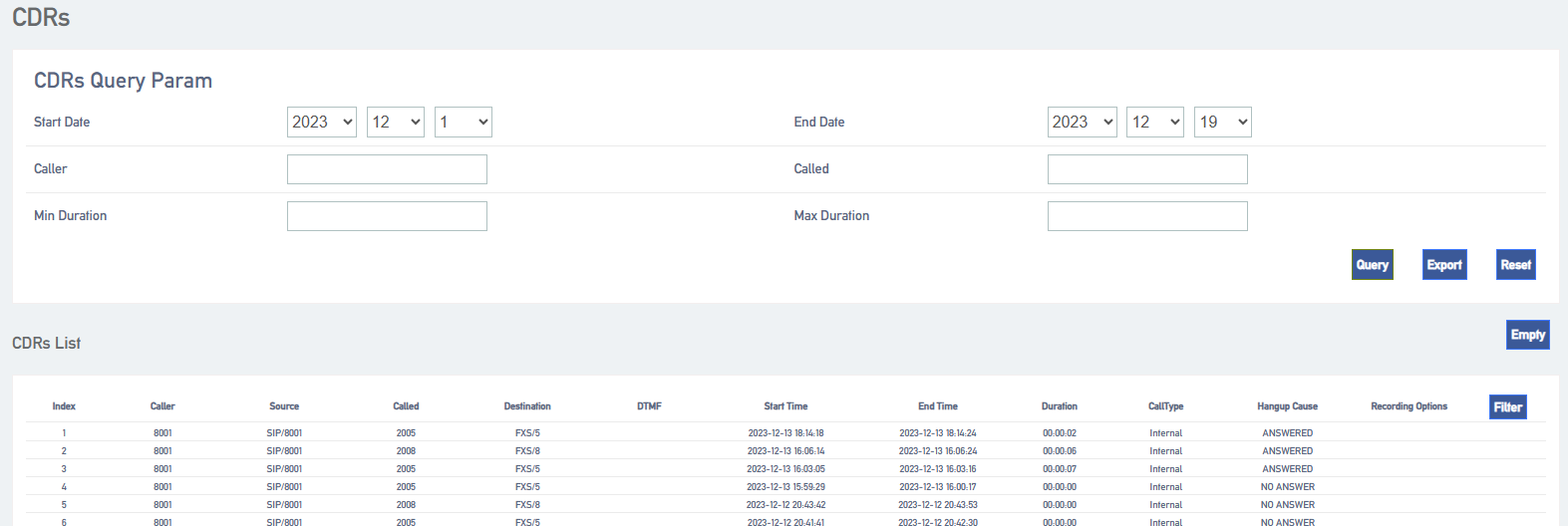Select end time 2023-12-13 16:00:17

(938, 487)
